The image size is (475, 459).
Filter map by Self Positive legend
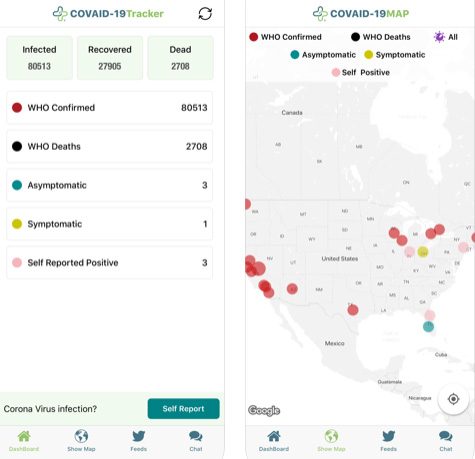click(361, 72)
